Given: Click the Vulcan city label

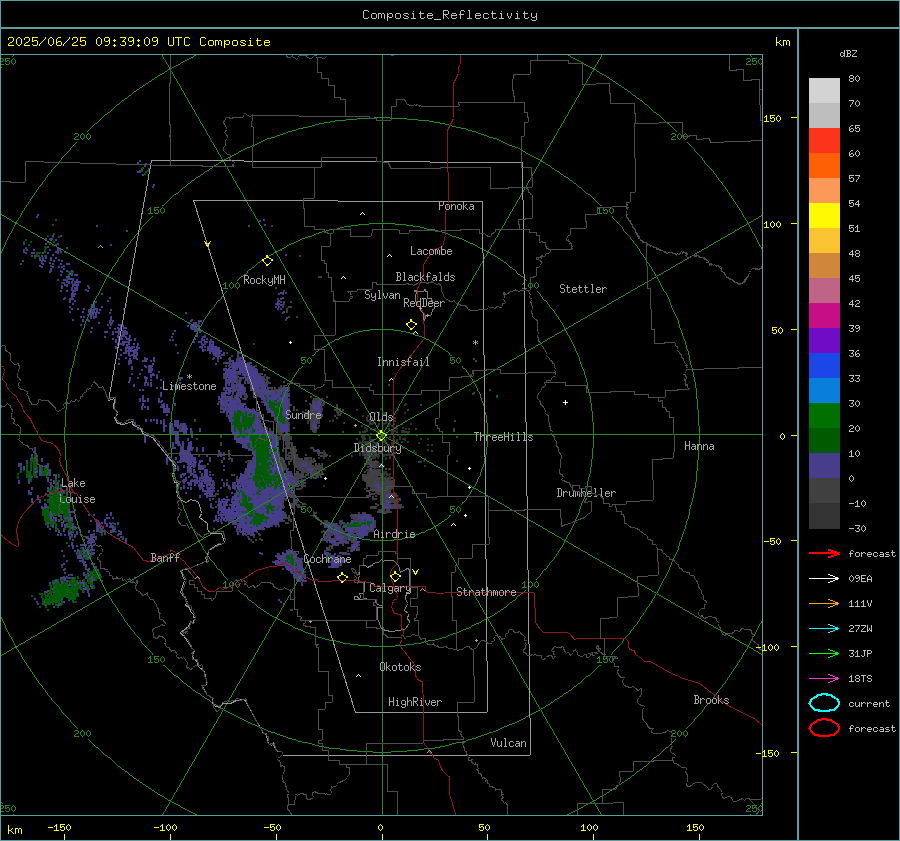Looking at the screenshot, I should pos(509,742).
